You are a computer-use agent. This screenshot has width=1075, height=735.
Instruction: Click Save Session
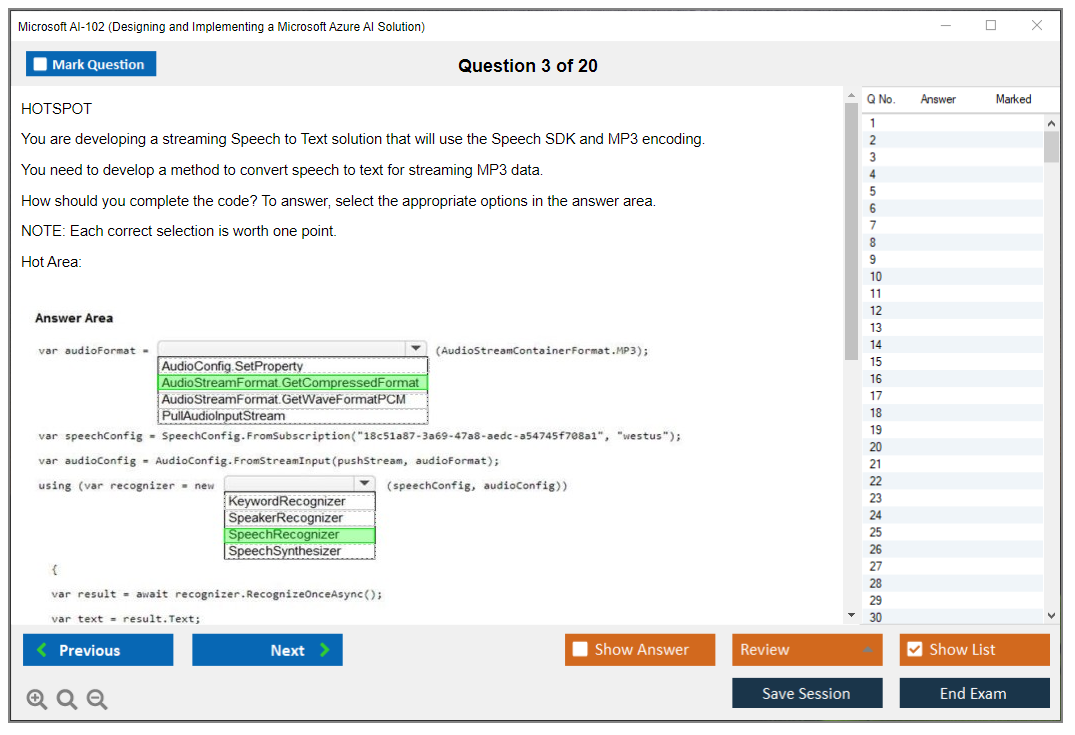806,693
